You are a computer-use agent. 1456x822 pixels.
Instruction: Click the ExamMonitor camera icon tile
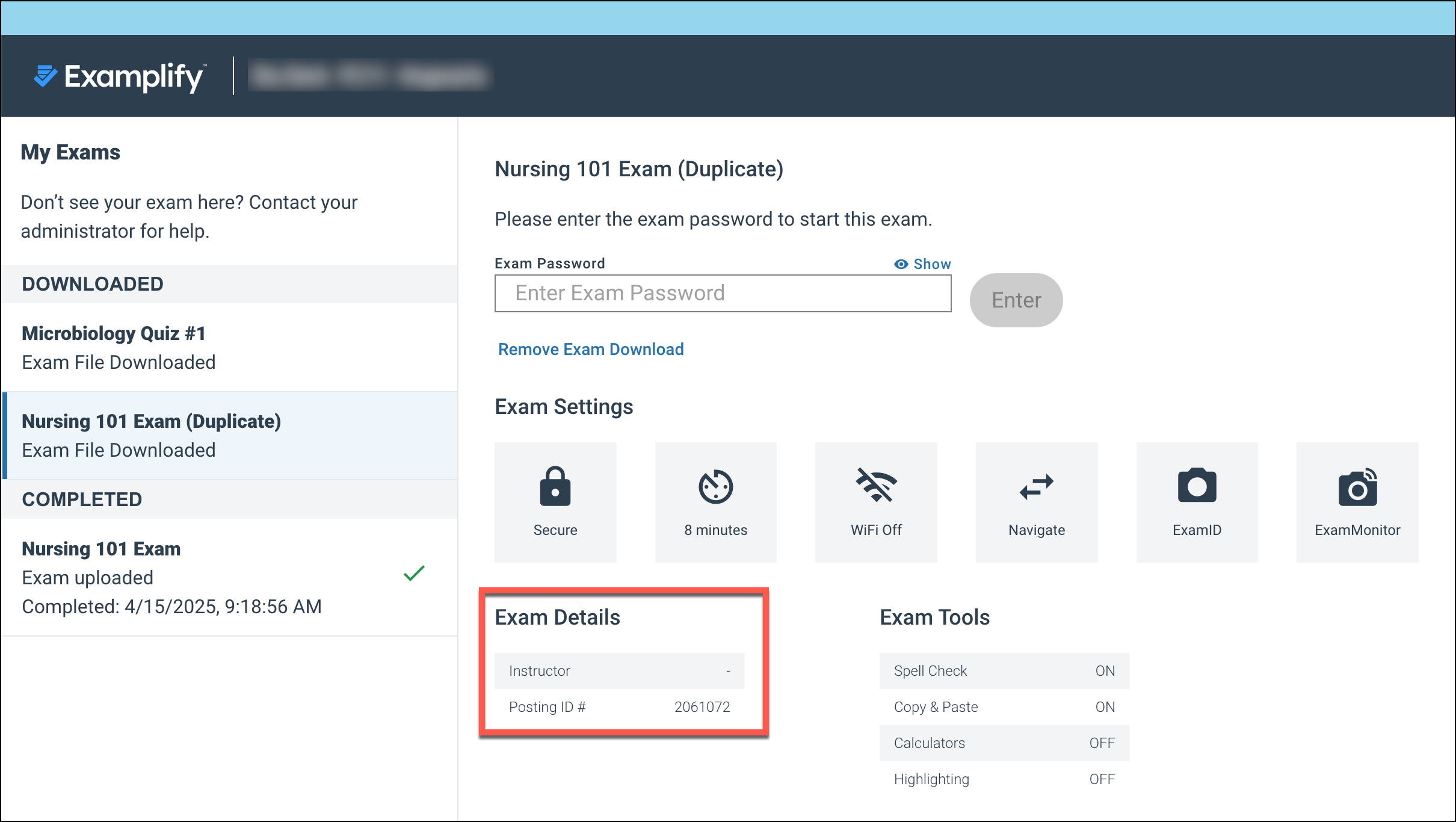[x=1357, y=502]
